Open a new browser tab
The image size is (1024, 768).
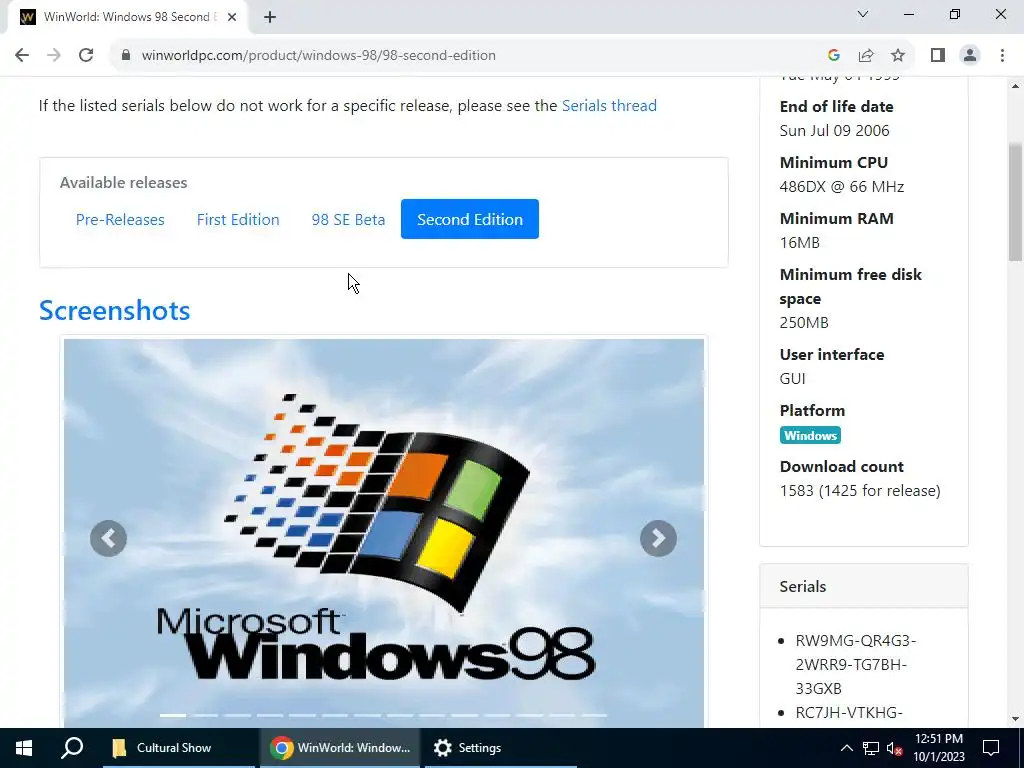coord(270,17)
